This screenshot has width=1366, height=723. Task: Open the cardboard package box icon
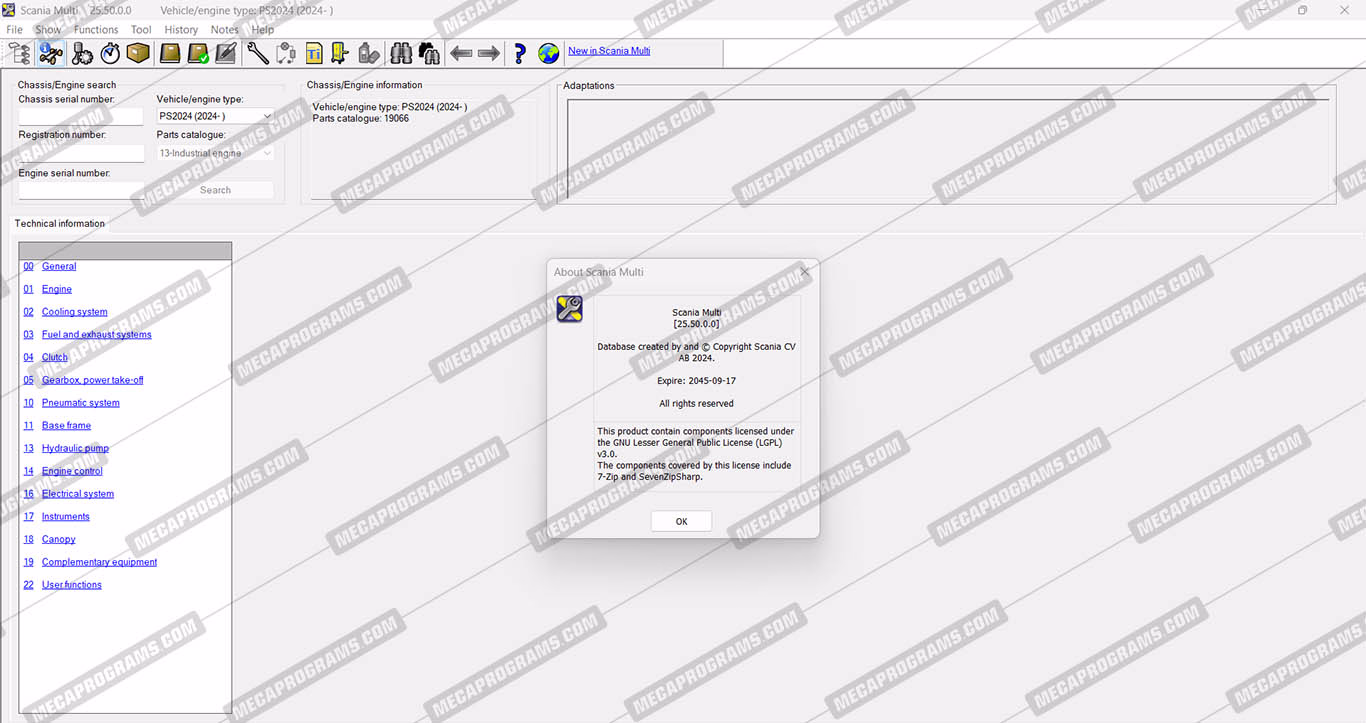[138, 53]
